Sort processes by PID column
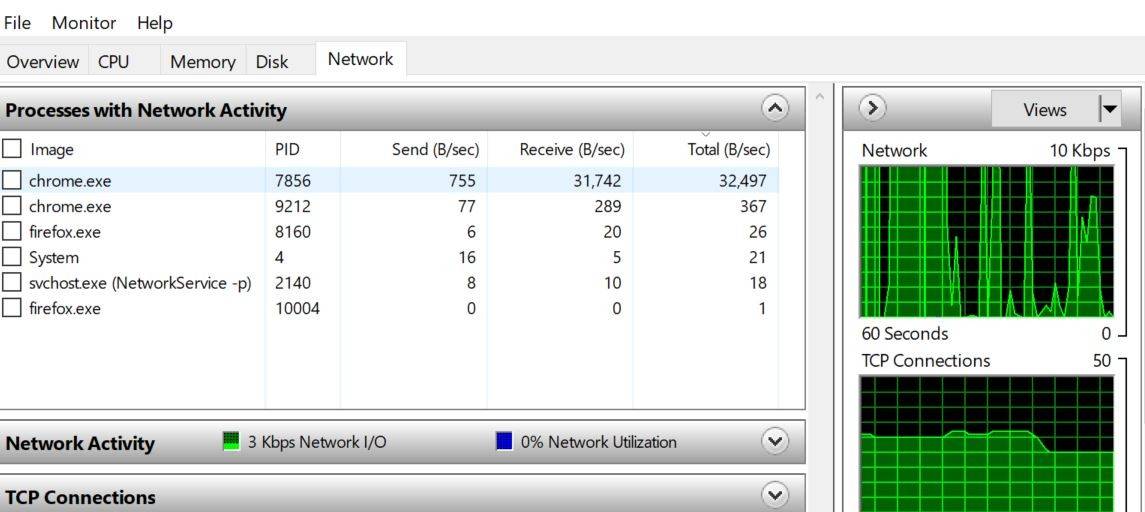 coord(287,149)
